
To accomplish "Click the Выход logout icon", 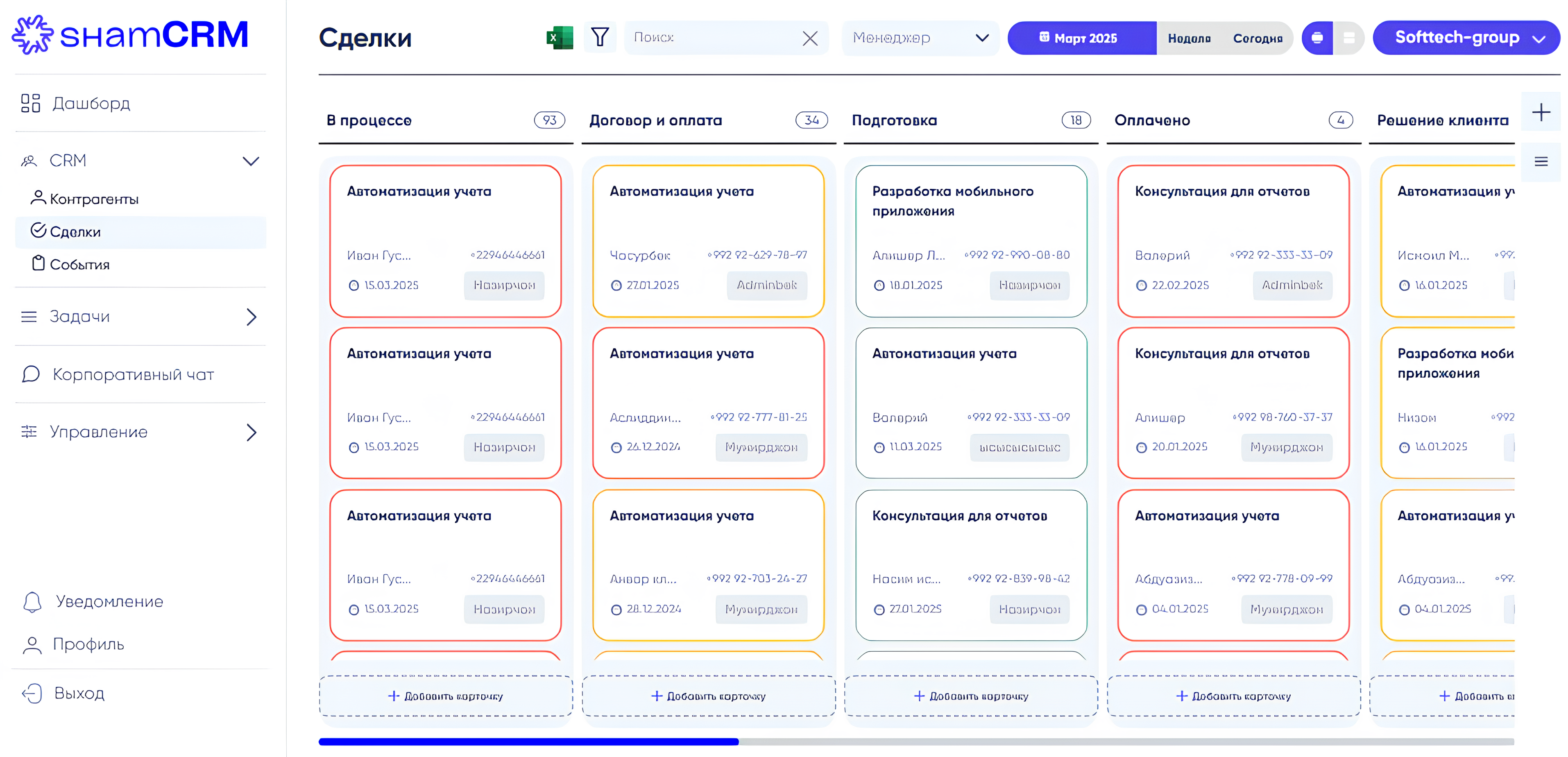I will coord(32,693).
